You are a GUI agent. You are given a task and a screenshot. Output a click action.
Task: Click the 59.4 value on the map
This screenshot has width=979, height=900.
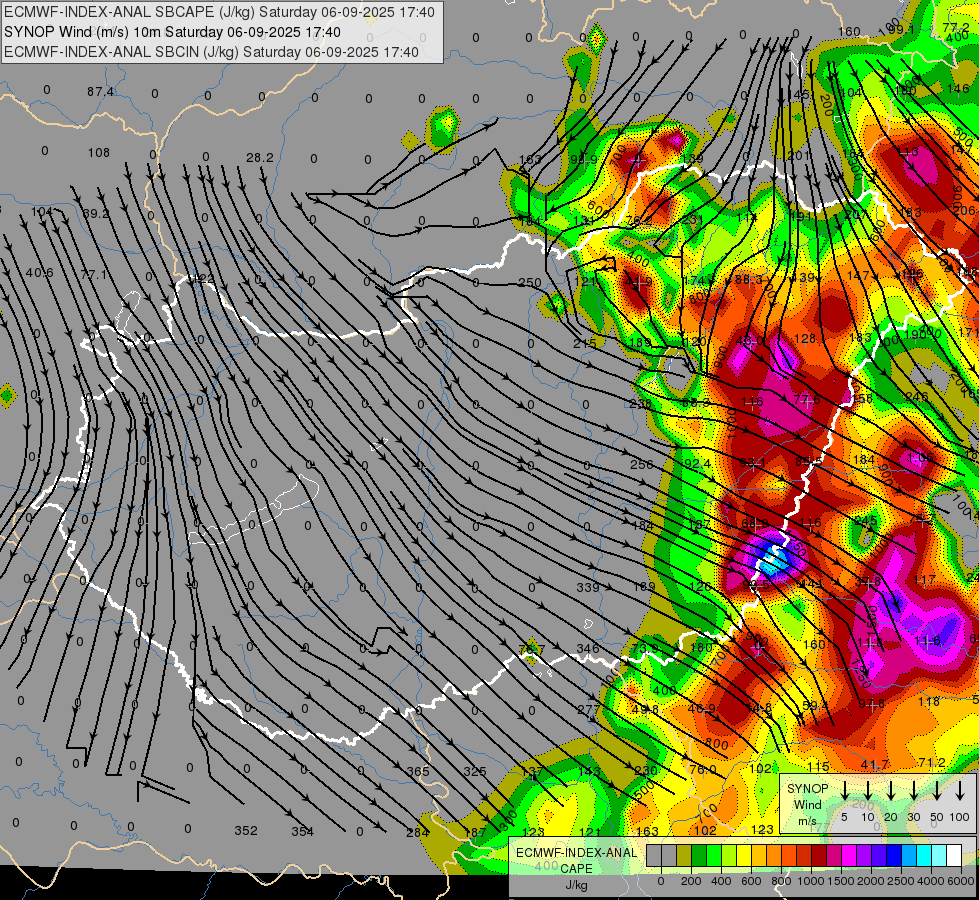point(815,705)
